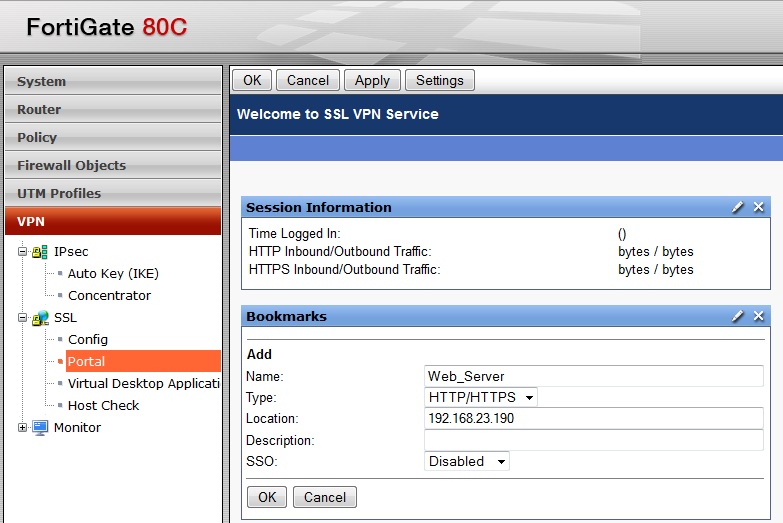Click the Settings button in top toolbar
783x523 pixels.
[x=440, y=80]
